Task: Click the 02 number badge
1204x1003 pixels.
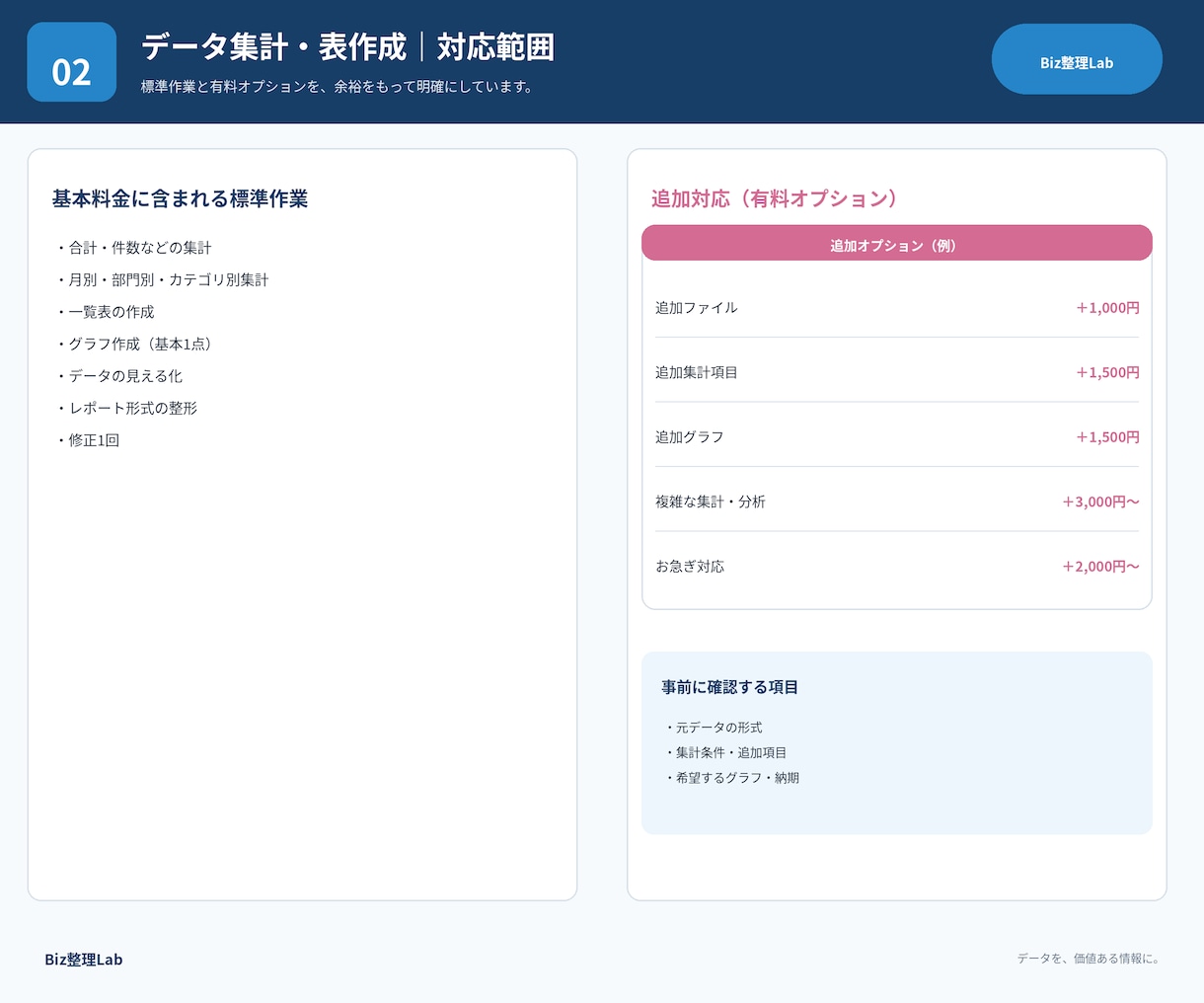Action: click(x=72, y=62)
